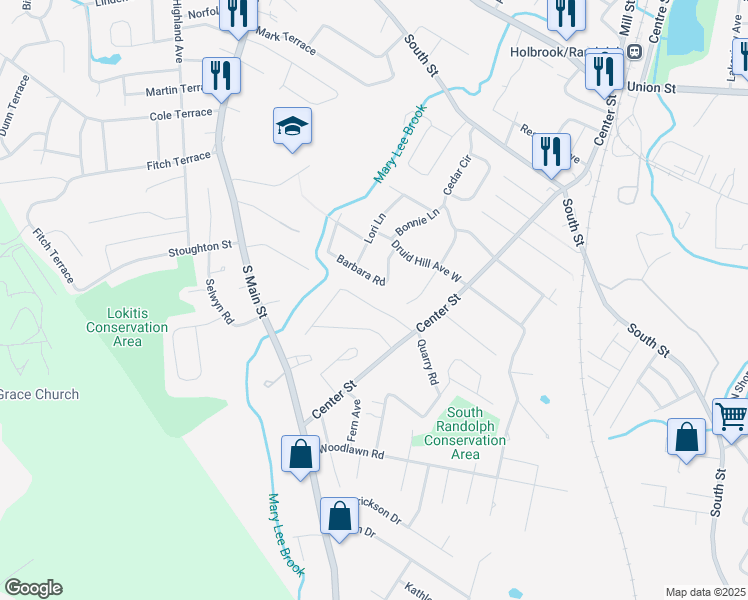Viewport: 748px width, 600px height.
Task: Click the South Randolph Conservation Area label
Action: [x=465, y=433]
